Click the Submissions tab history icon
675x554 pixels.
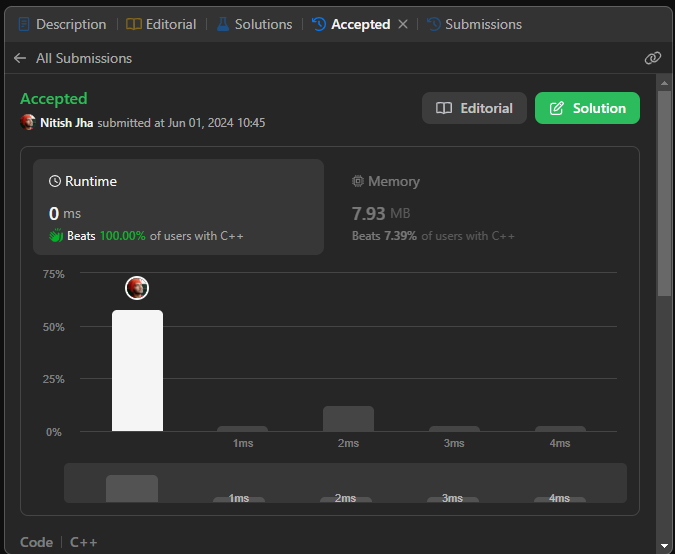coord(433,24)
